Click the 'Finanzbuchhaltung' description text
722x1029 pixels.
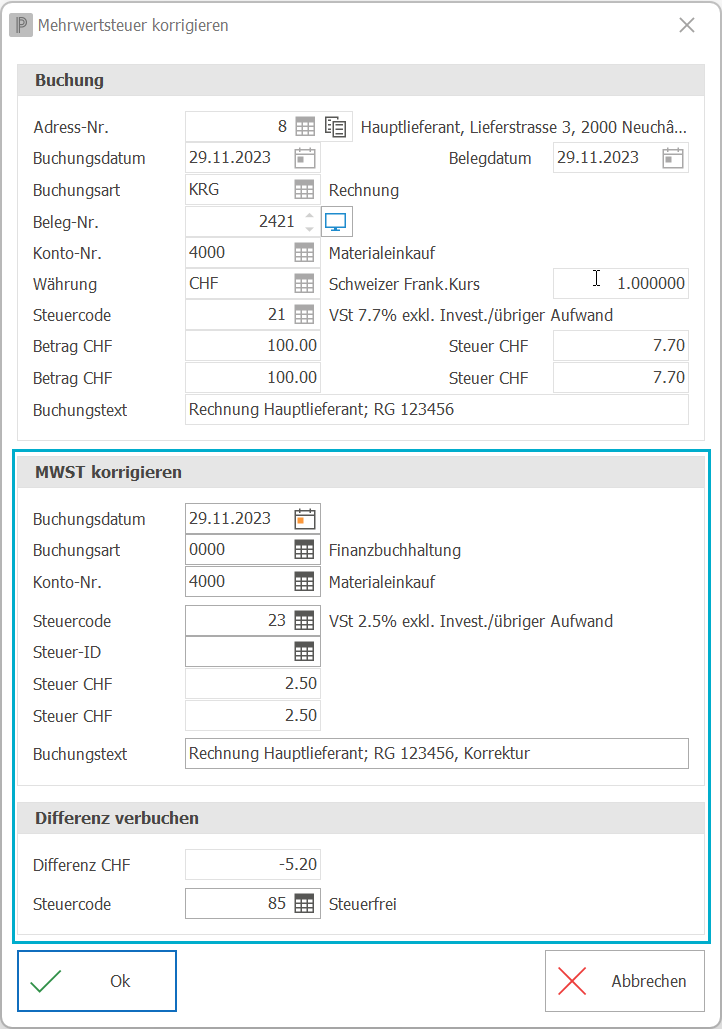[x=394, y=551]
